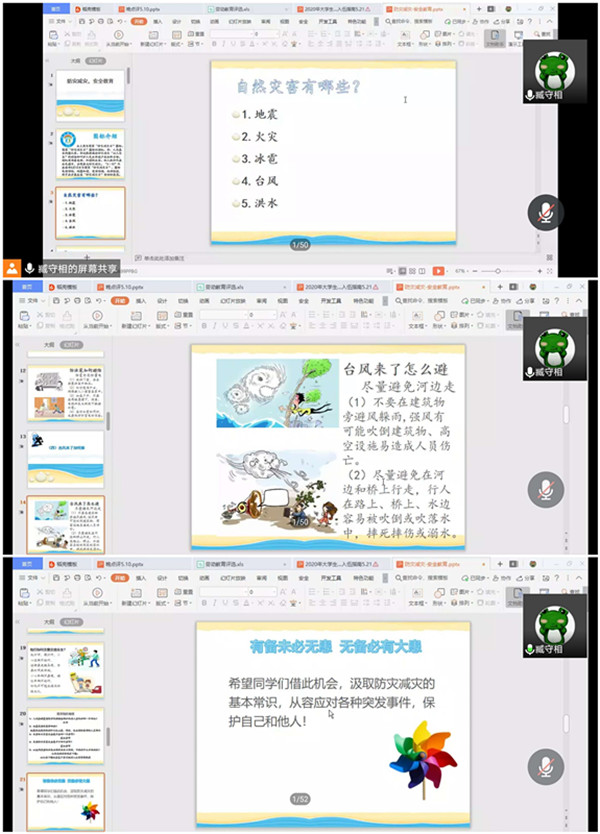Click Paste icon in window showing 自然灾害有哪些 slide
The image size is (600, 834).
tap(53, 35)
